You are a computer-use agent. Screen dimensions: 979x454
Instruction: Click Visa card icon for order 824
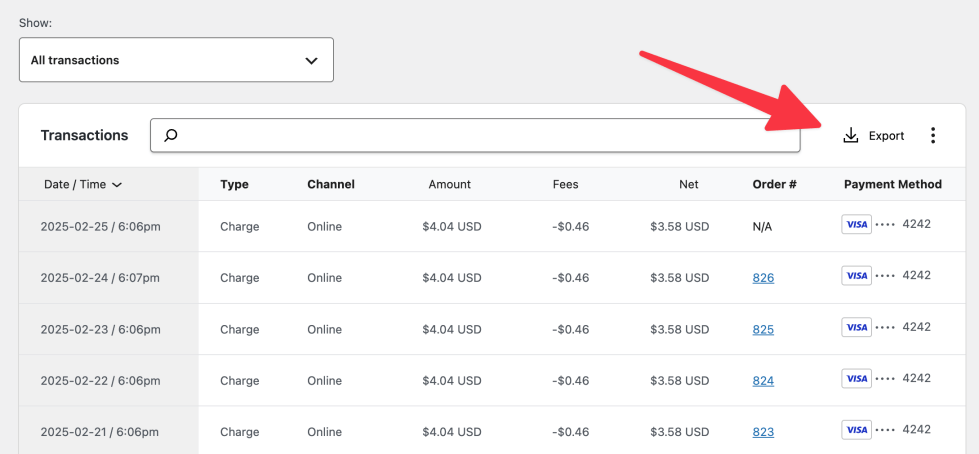[856, 378]
